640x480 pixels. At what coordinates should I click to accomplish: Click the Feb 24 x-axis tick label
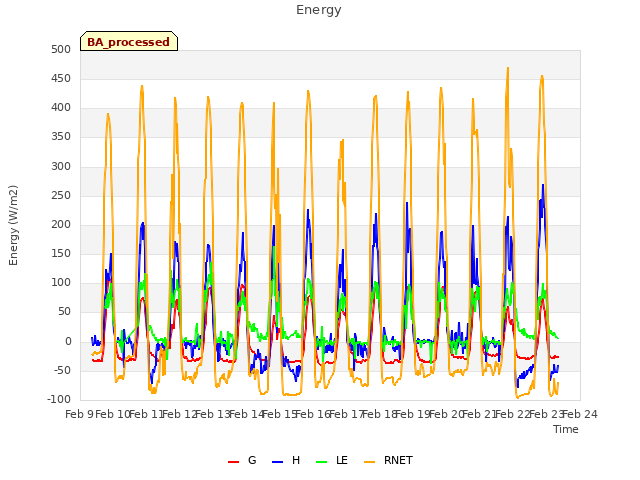[580, 414]
